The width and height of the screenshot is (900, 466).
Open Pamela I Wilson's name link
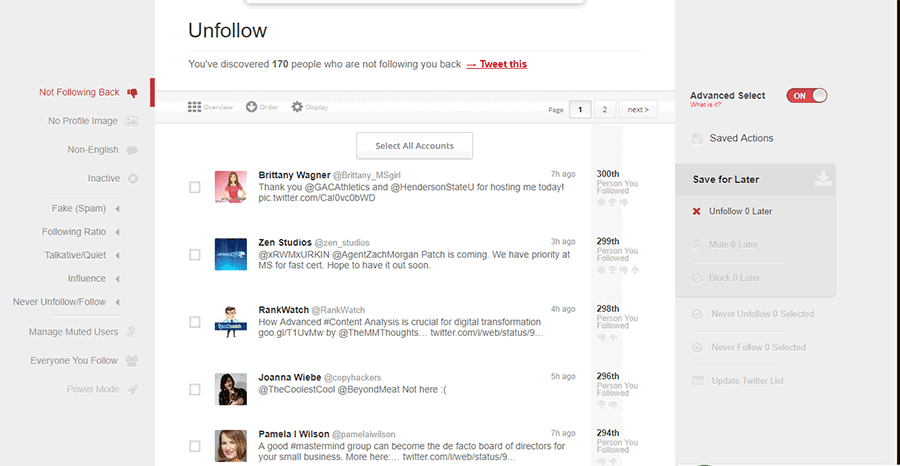click(294, 434)
